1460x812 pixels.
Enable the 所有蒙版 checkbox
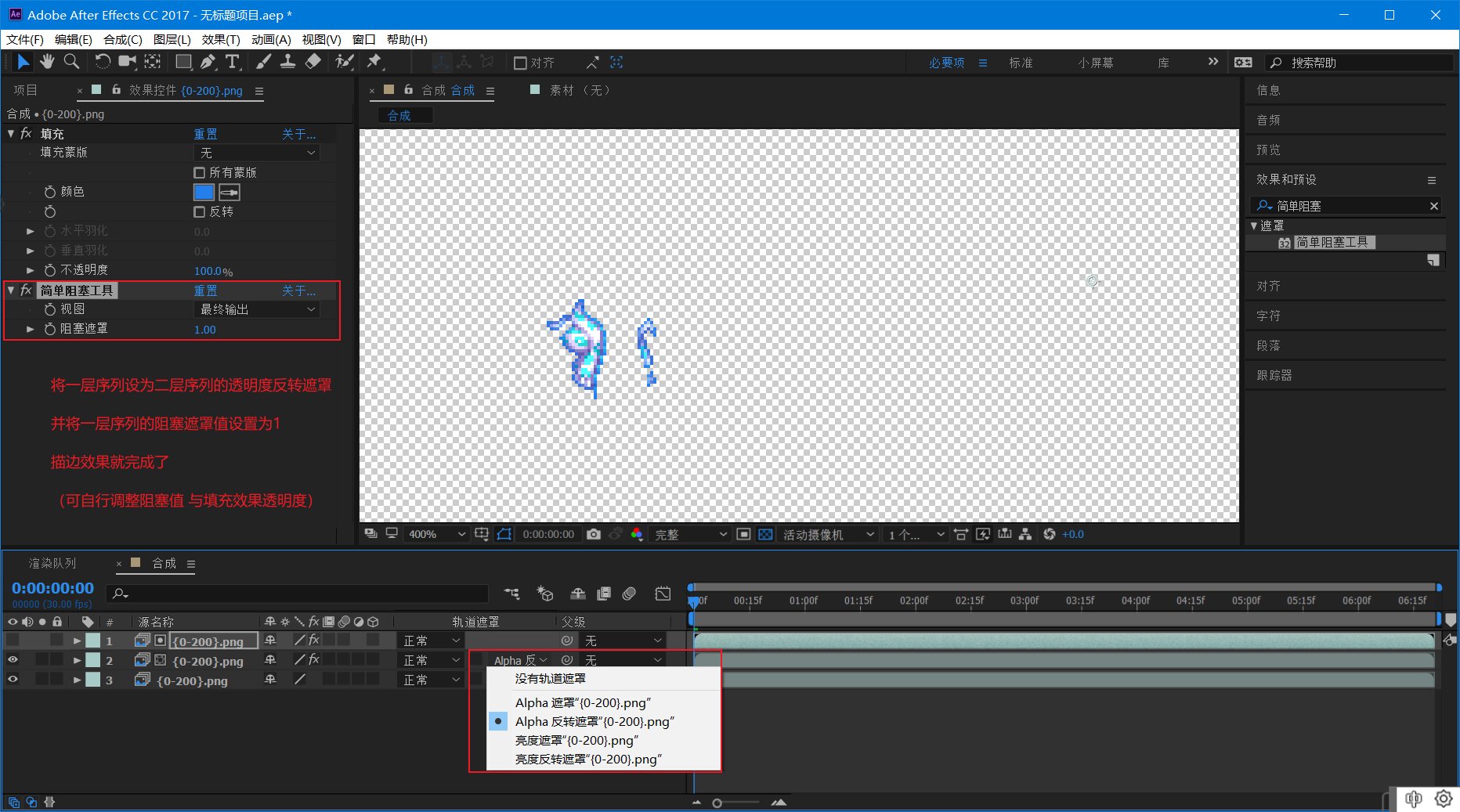click(199, 172)
